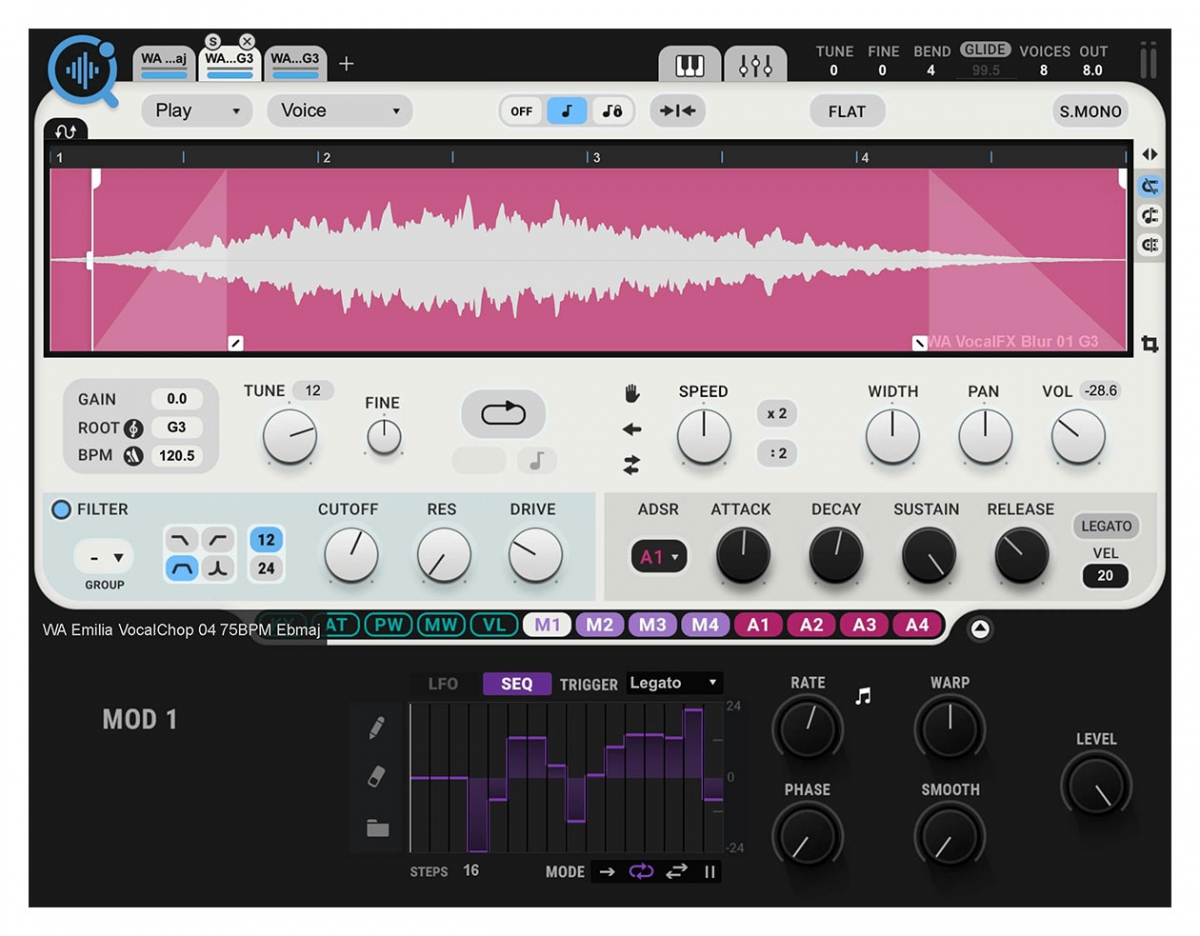Open the keyboard view icon
Screen dimensions: 1200x936
[689, 65]
